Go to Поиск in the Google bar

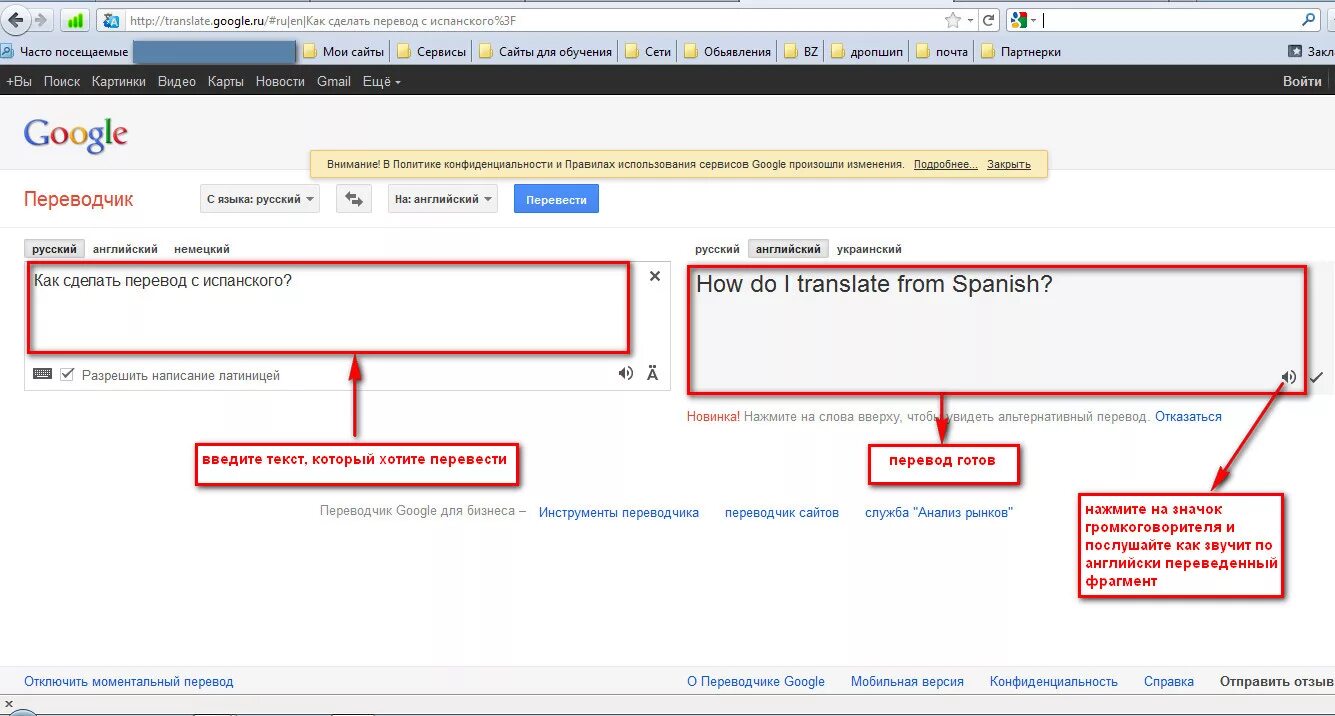click(62, 81)
